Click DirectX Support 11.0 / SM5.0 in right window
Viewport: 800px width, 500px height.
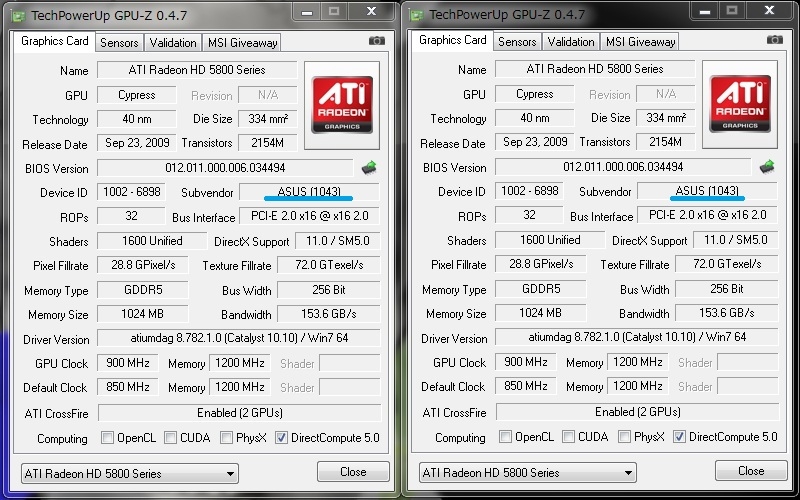[736, 240]
